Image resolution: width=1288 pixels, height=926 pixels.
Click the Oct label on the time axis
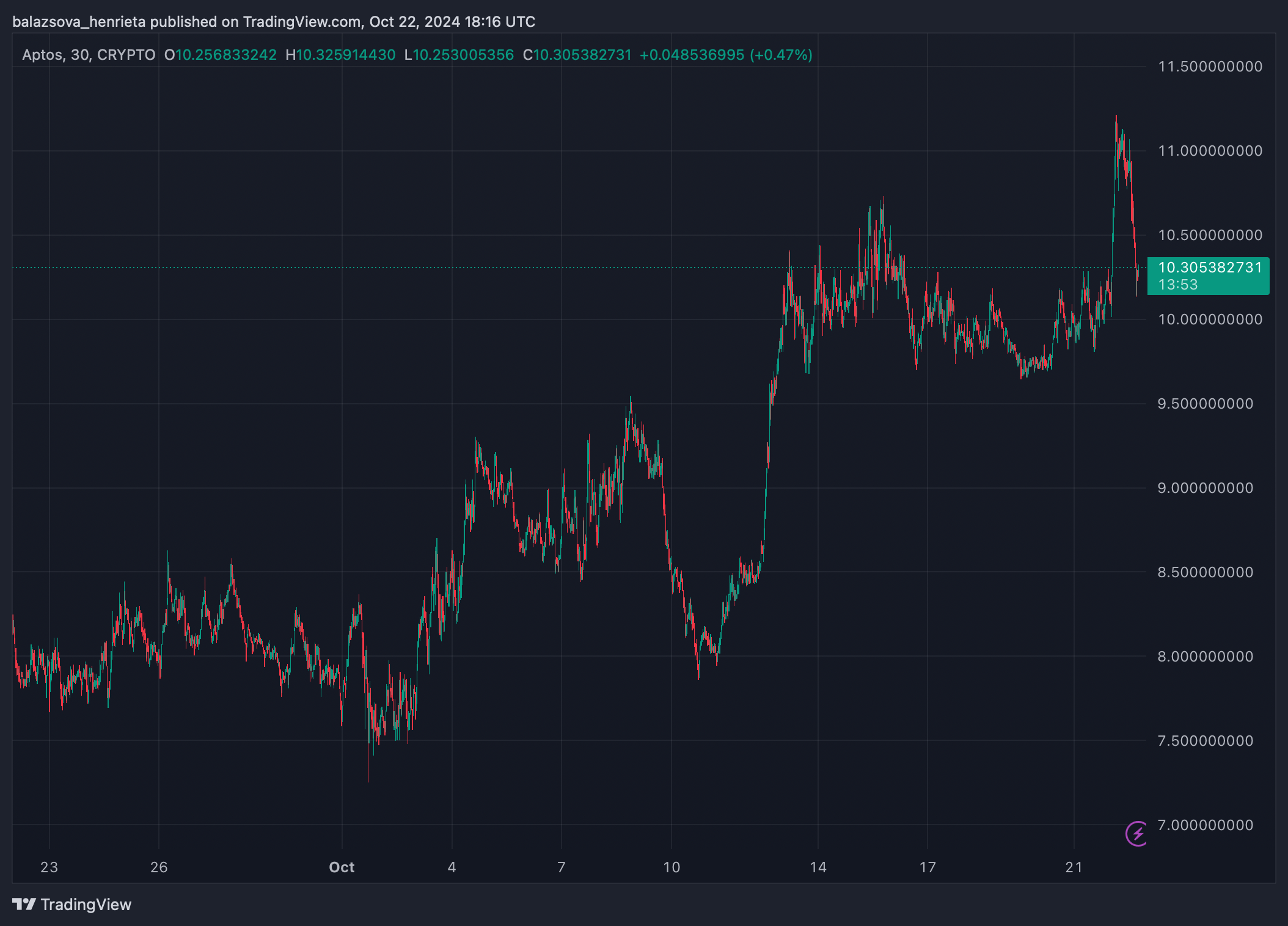[x=342, y=867]
